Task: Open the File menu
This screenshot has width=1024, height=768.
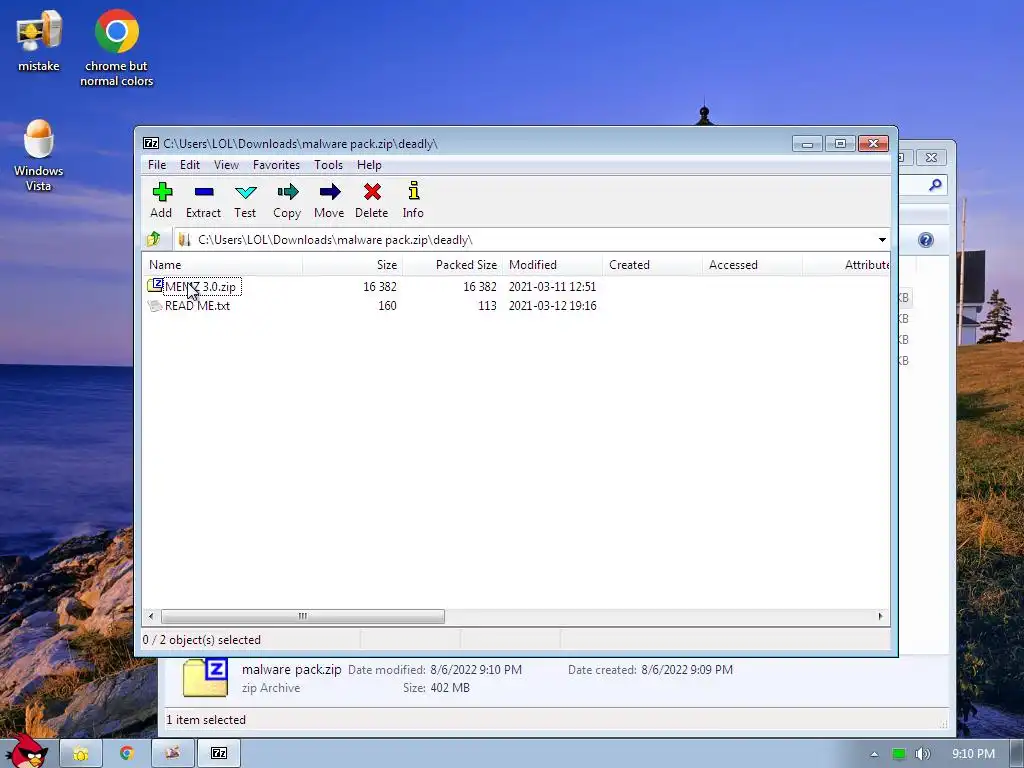Action: [157, 165]
